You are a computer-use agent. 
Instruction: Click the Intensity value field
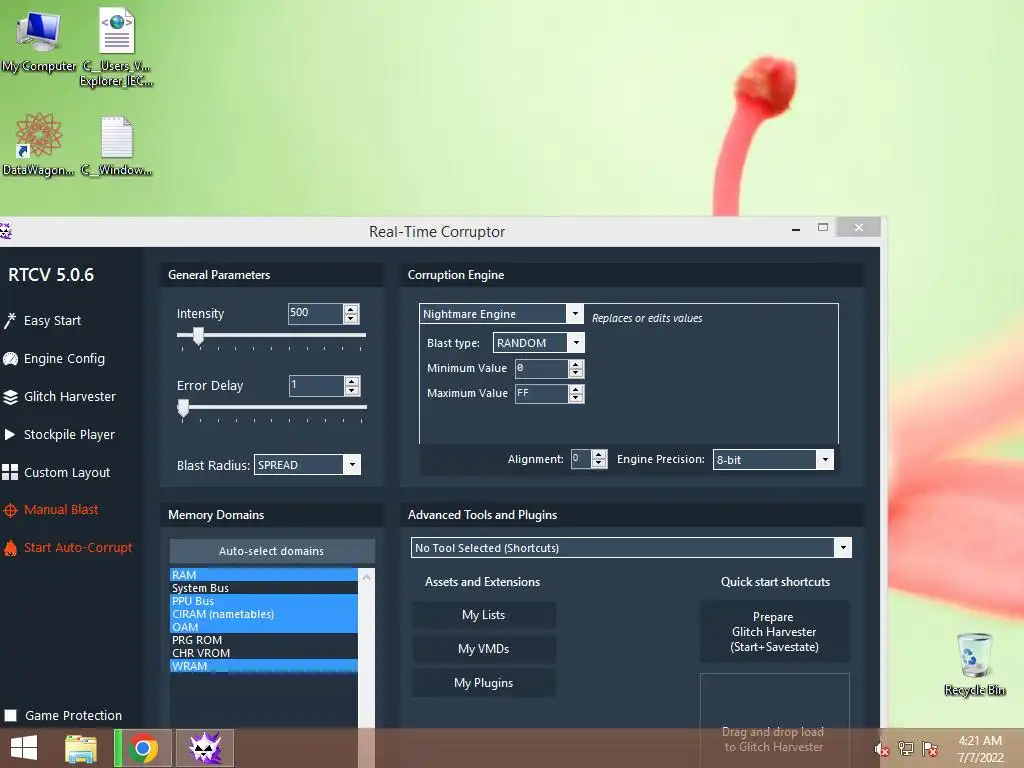click(315, 313)
